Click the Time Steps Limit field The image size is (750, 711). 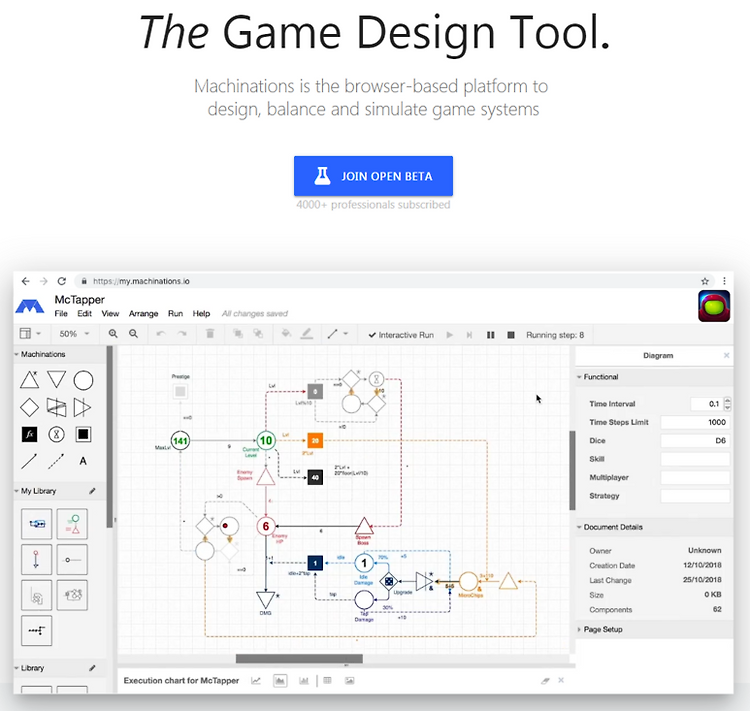coord(695,422)
